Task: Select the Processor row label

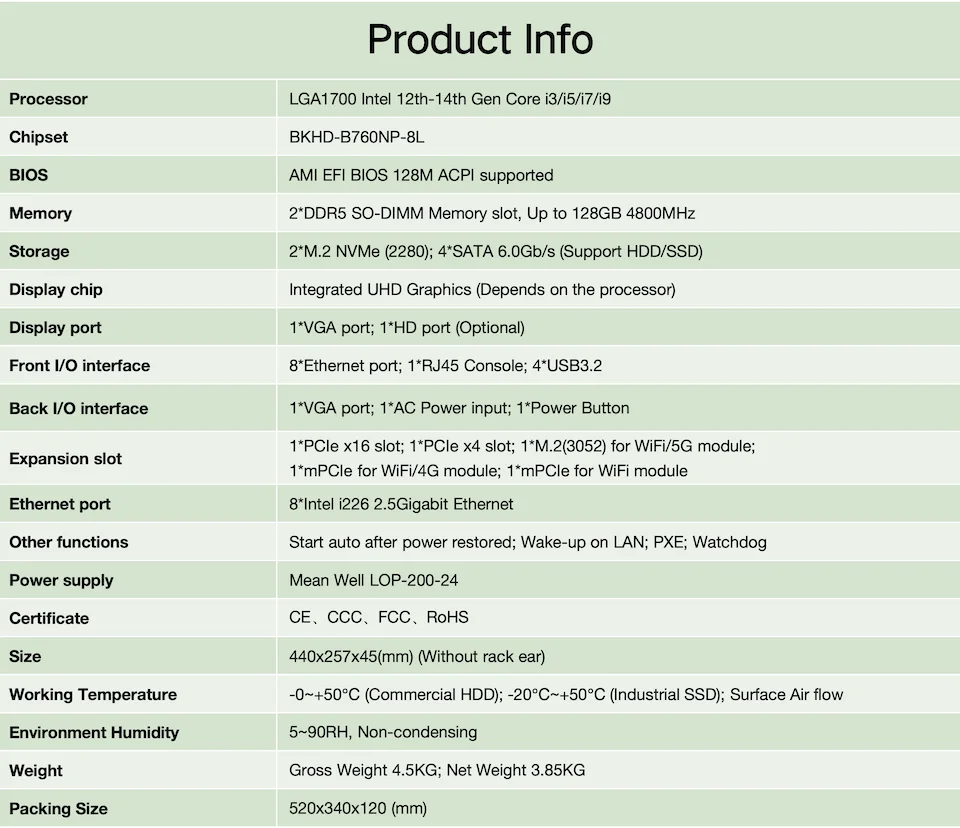Action: [x=48, y=99]
